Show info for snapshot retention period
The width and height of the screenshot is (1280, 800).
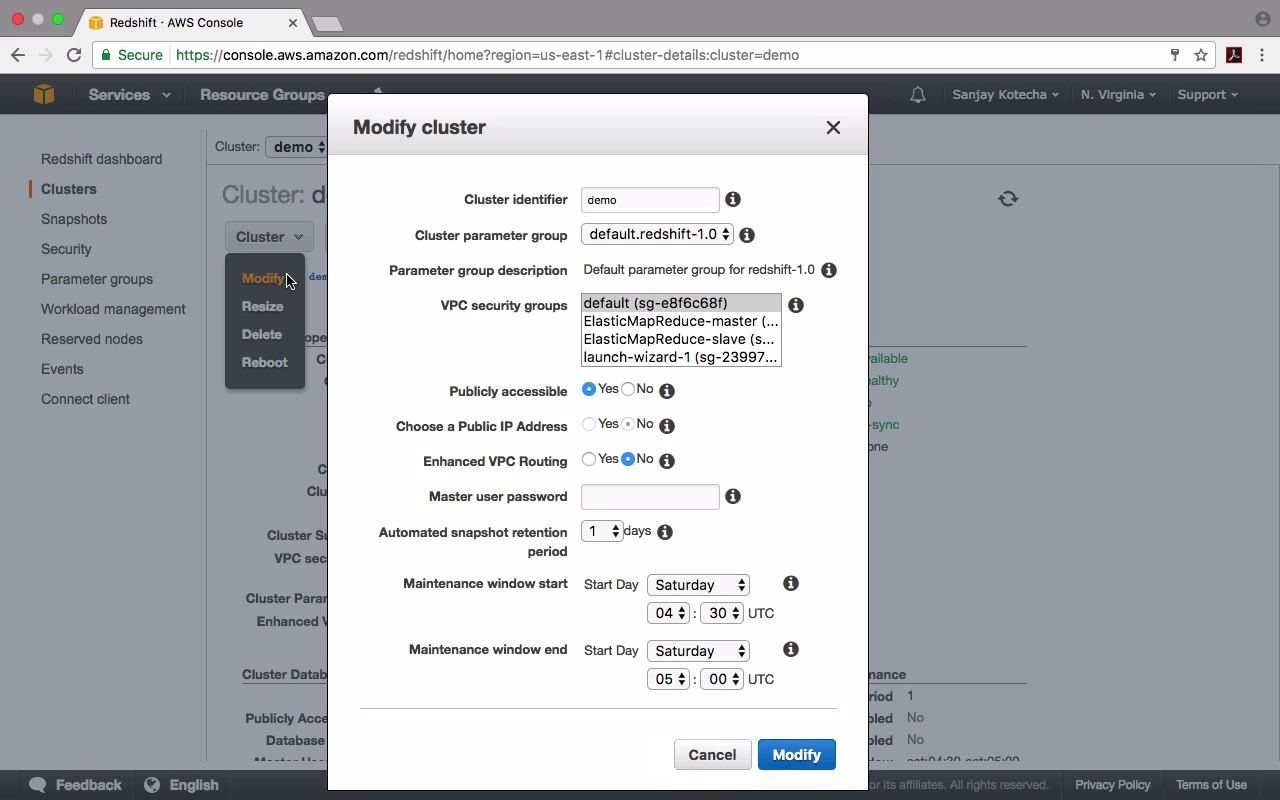coord(665,532)
